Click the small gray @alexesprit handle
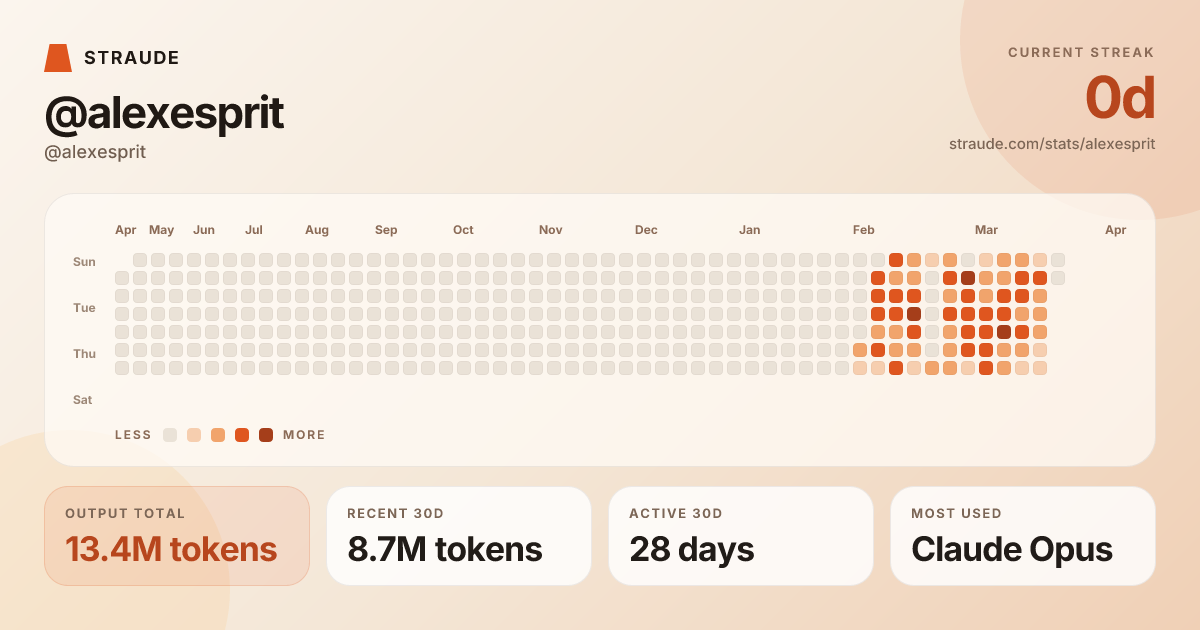The height and width of the screenshot is (630, 1200). (95, 152)
